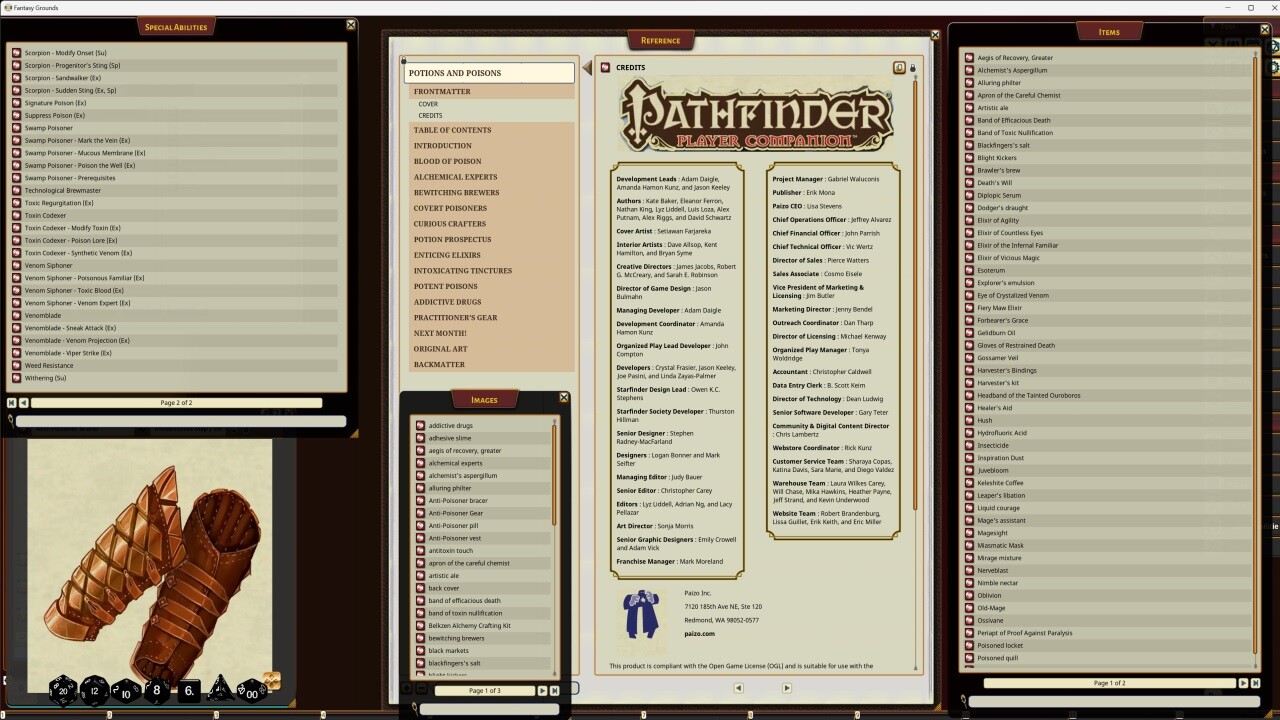Click the Credits page link icon

[x=605, y=68]
